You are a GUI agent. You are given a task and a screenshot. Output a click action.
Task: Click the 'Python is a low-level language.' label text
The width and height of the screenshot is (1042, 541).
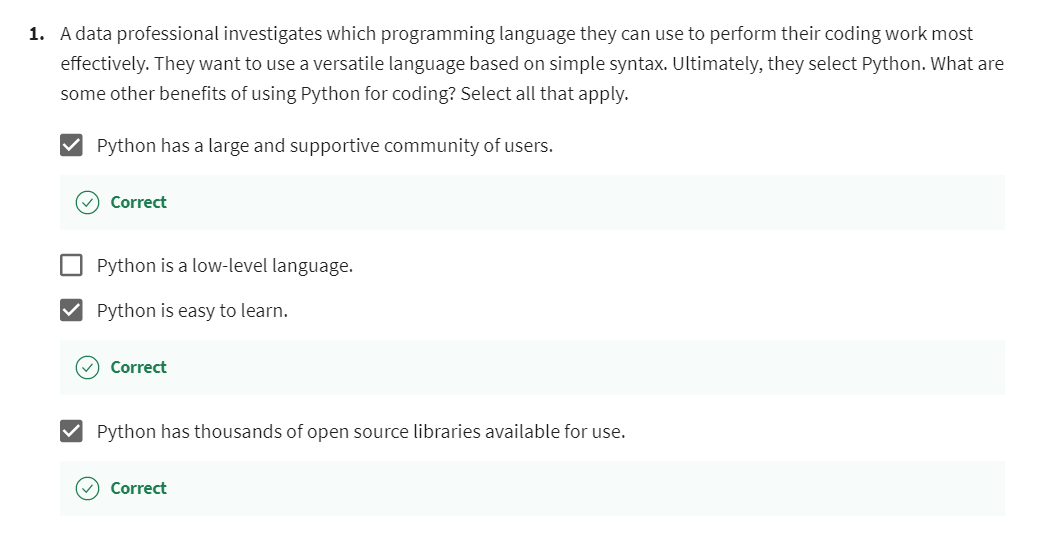pos(224,266)
